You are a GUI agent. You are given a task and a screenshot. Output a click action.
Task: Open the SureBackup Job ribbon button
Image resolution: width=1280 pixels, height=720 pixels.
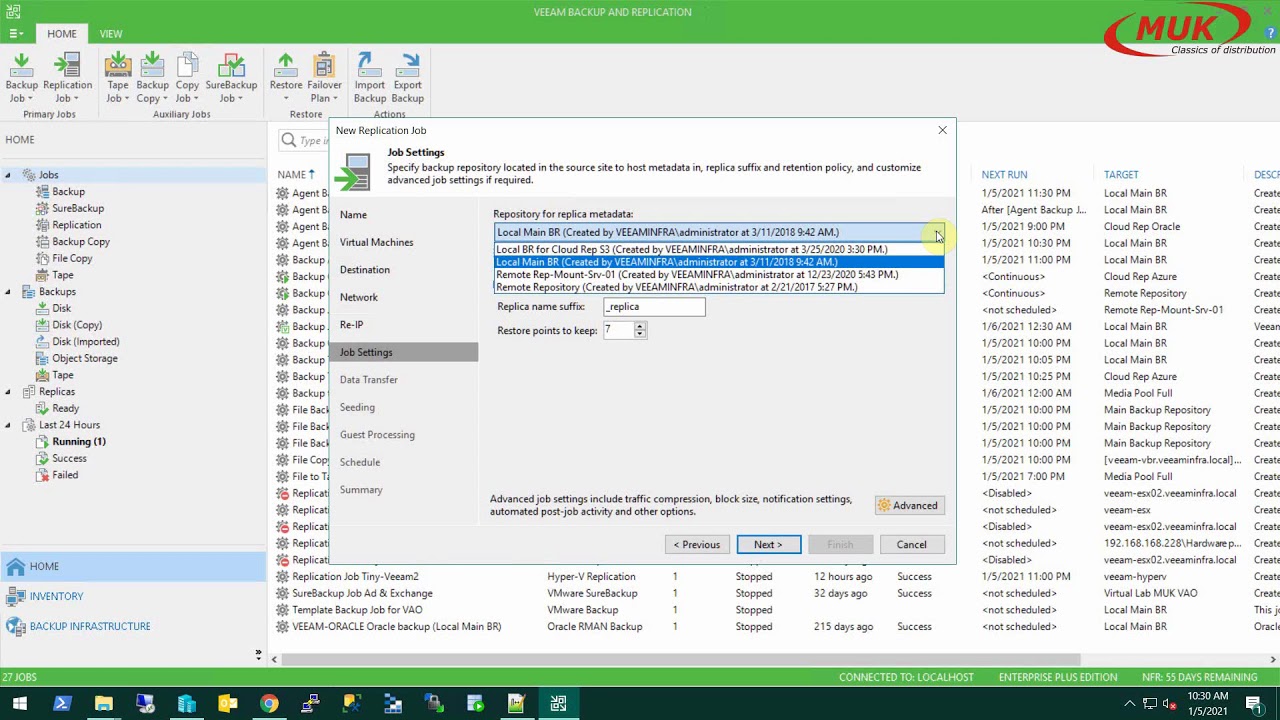tap(231, 77)
